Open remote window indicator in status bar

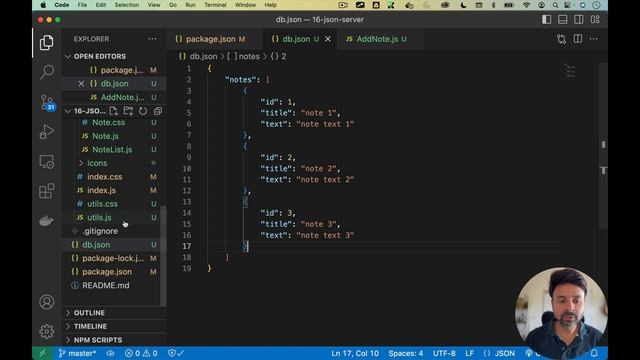43,353
